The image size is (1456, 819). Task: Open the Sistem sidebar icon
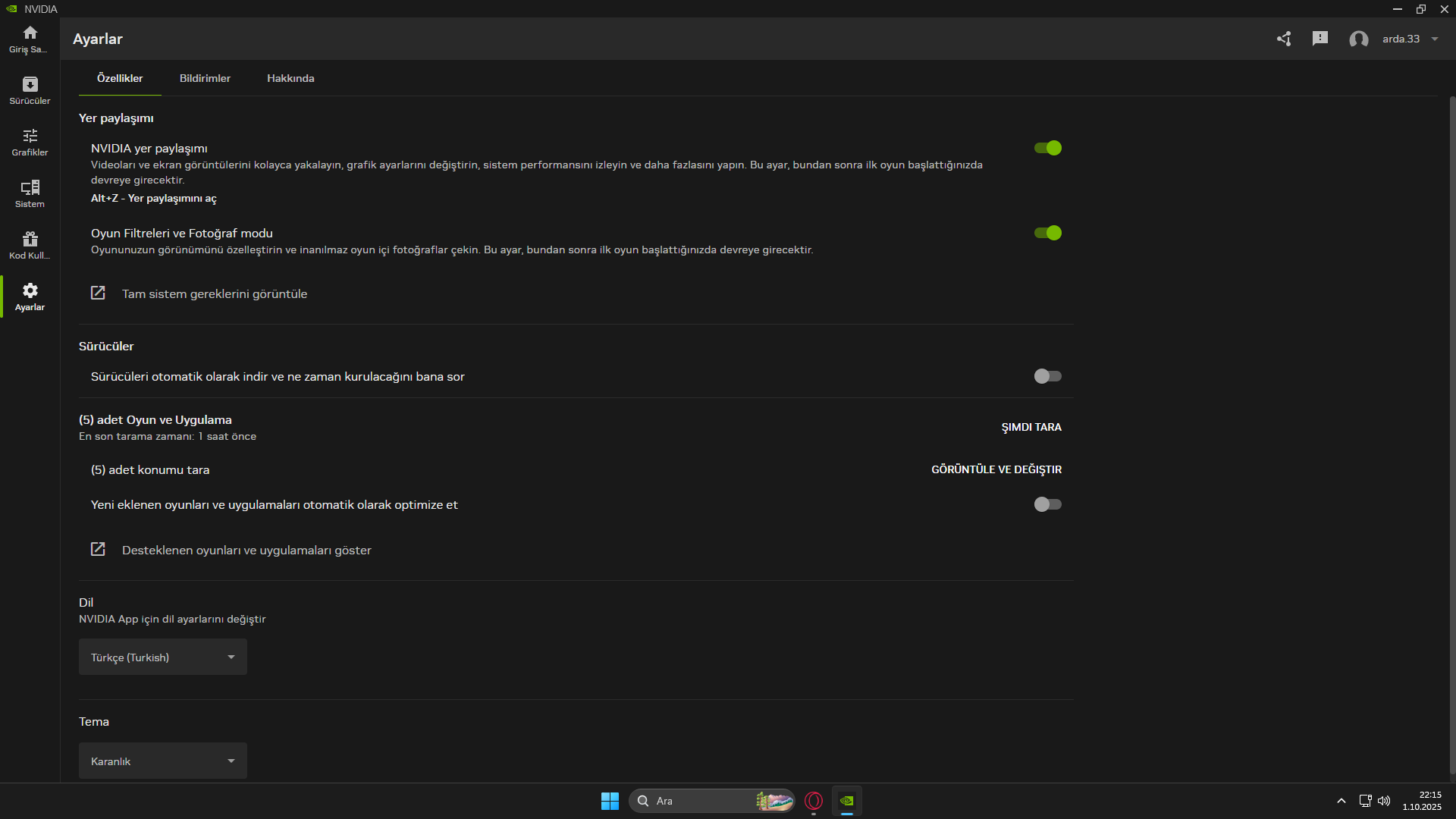[x=30, y=193]
